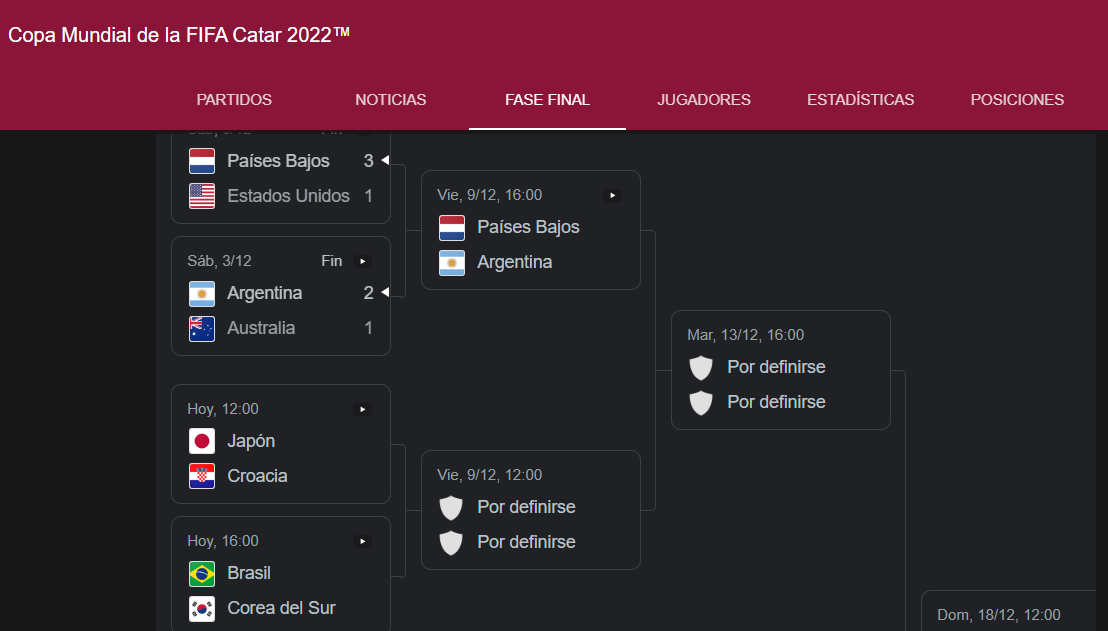Select the ESTADÍSTICAS tab

coord(860,100)
